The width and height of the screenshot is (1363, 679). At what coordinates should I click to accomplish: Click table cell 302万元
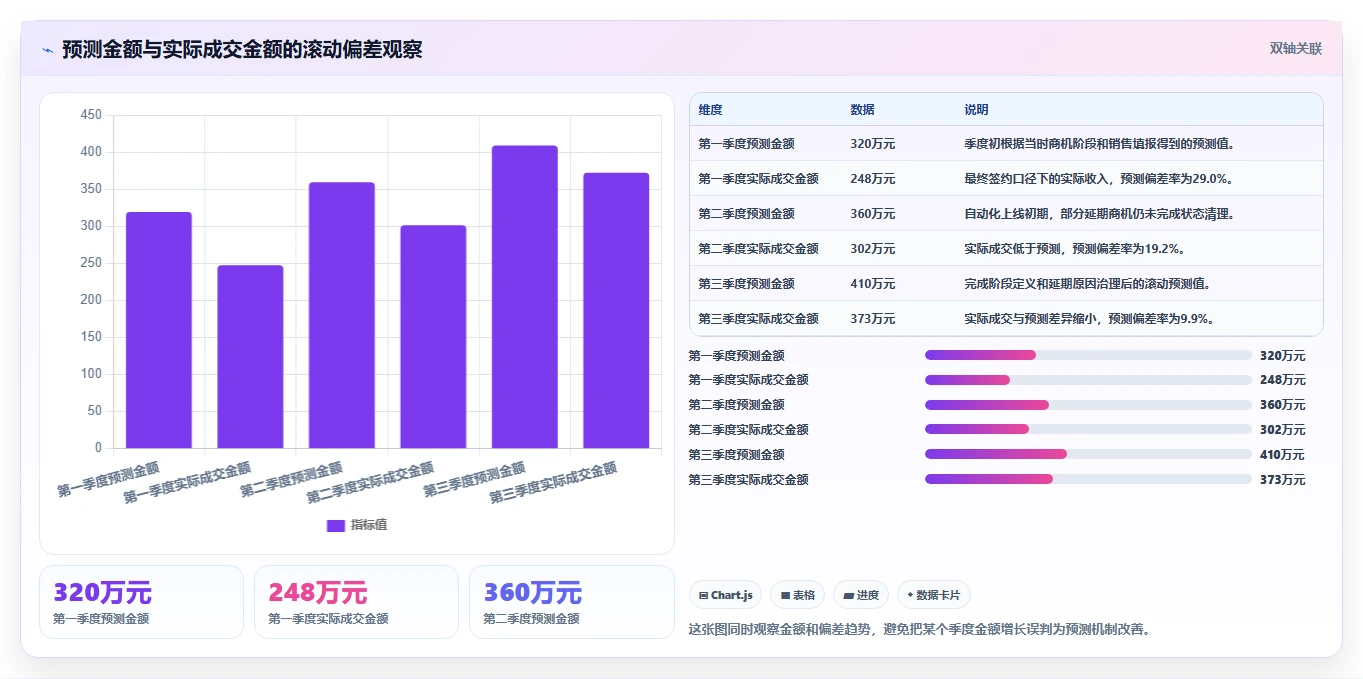tap(873, 249)
